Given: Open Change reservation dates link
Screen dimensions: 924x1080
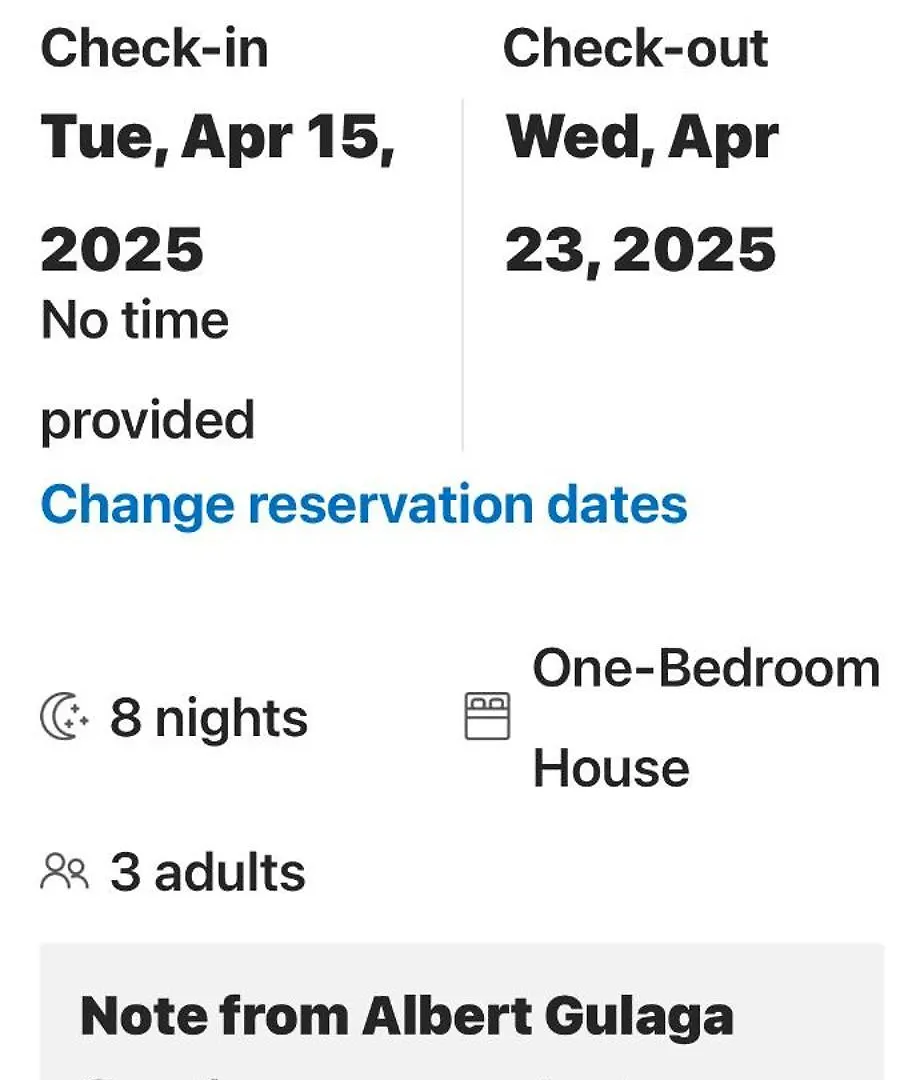Looking at the screenshot, I should tap(364, 505).
